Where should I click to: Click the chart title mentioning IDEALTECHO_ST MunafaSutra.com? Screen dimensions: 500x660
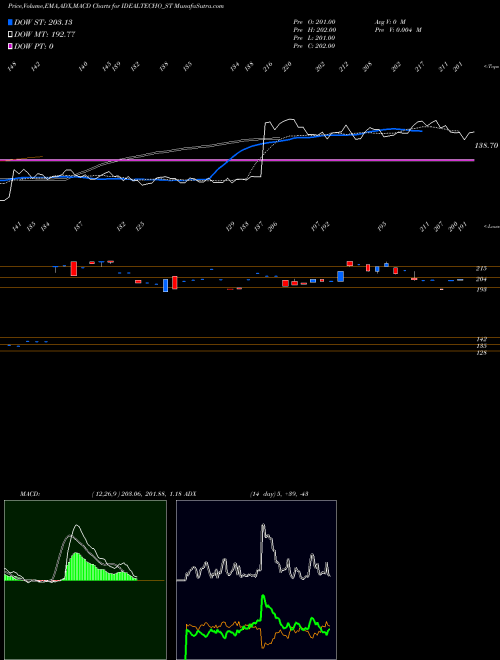(116, 6)
